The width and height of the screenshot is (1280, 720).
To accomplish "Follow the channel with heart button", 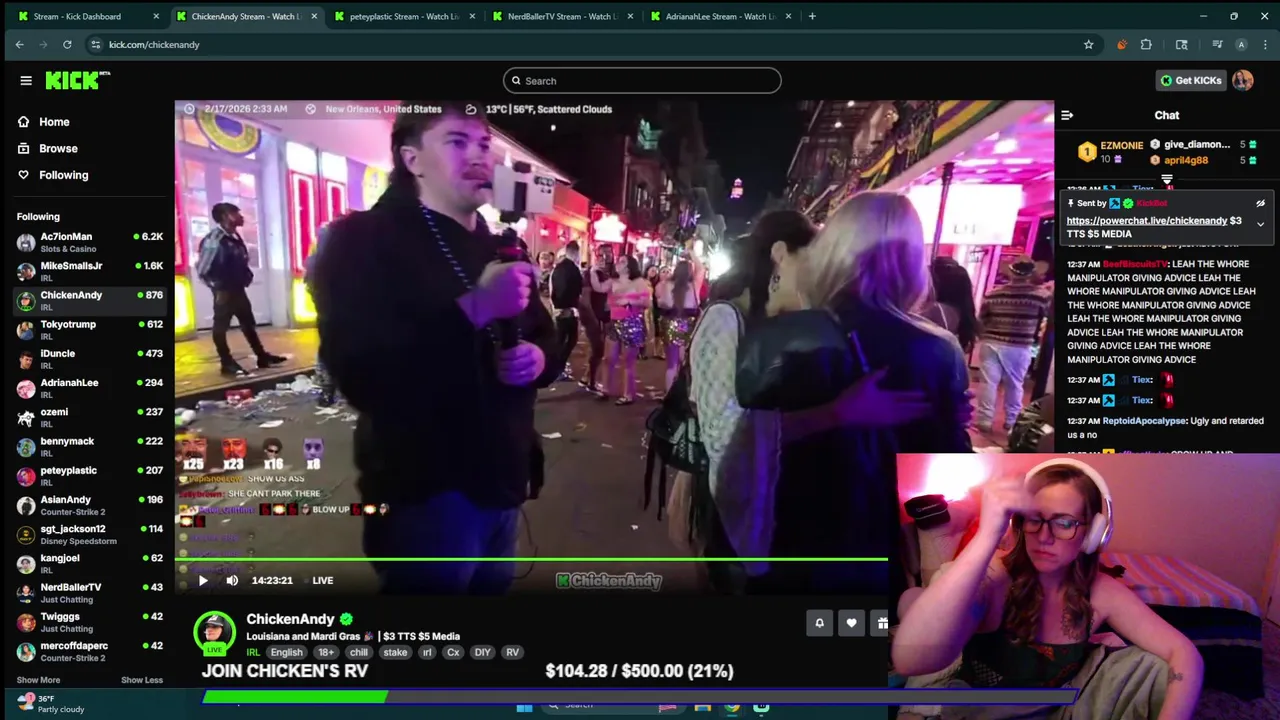I will click(851, 623).
